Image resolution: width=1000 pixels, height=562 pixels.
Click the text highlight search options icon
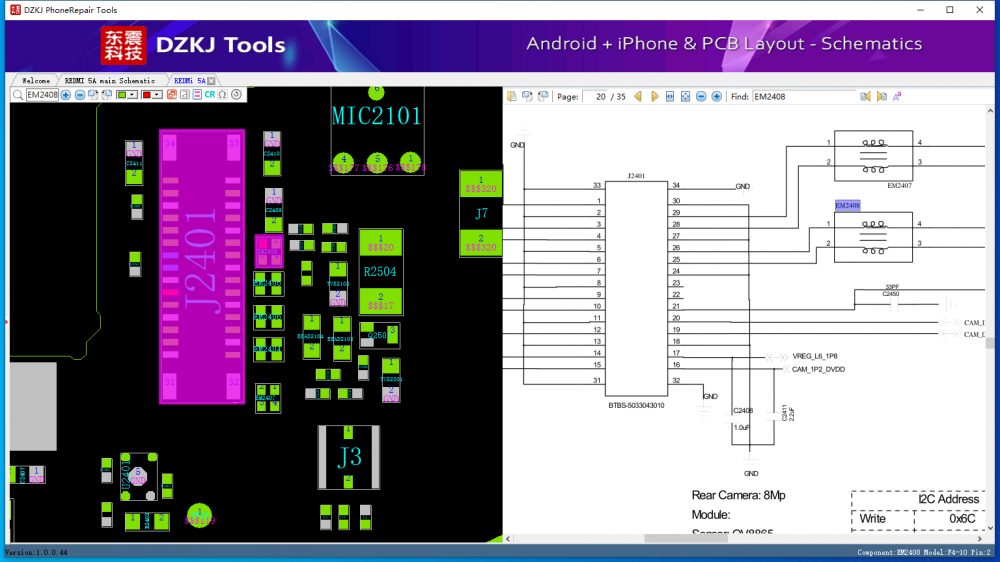tap(897, 96)
